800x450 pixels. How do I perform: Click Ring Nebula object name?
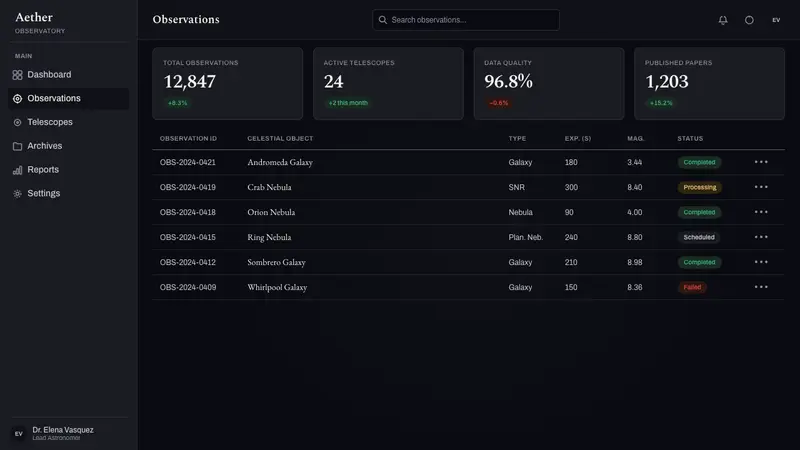click(269, 237)
